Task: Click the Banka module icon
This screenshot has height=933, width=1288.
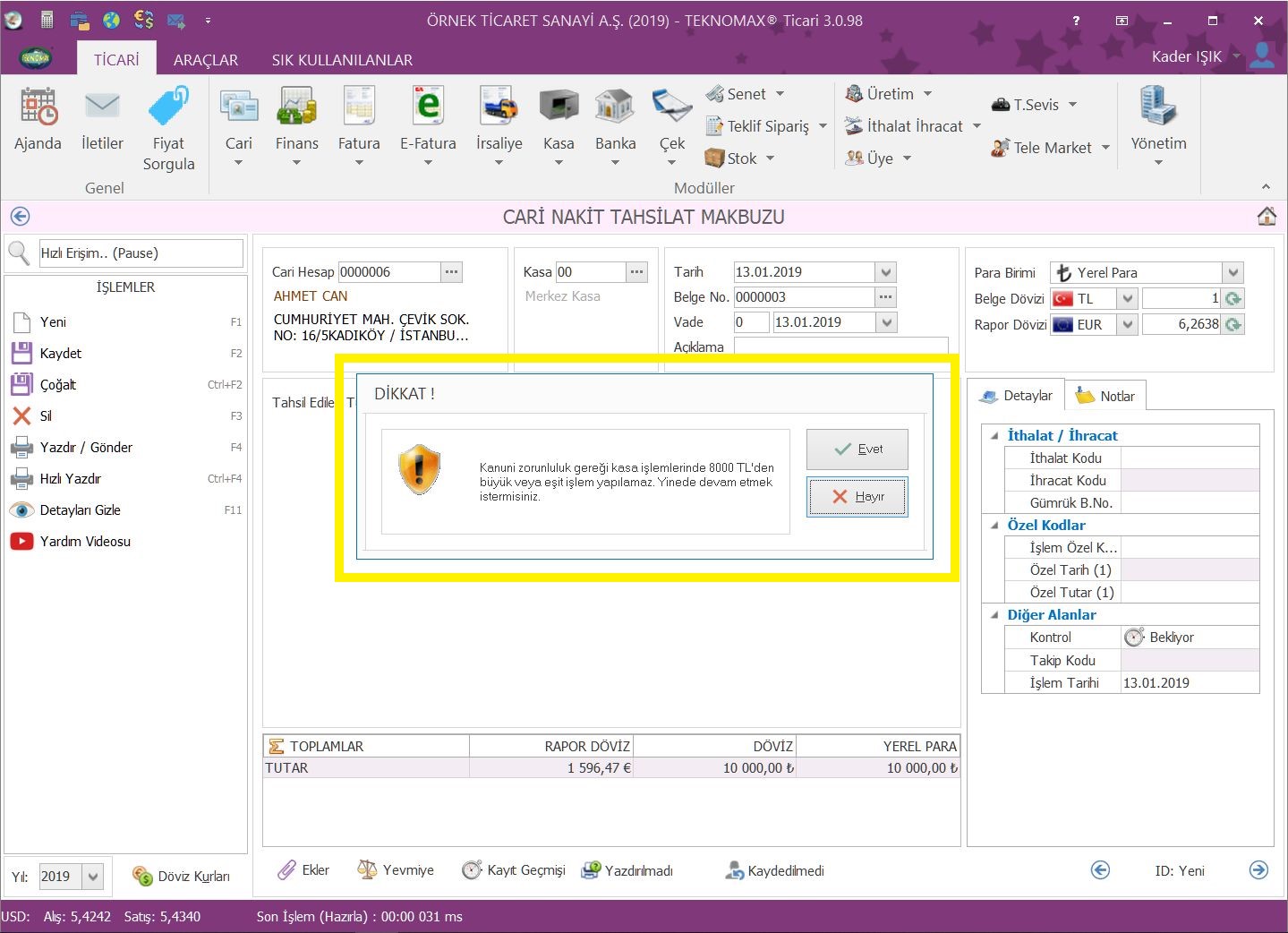Action: click(615, 107)
